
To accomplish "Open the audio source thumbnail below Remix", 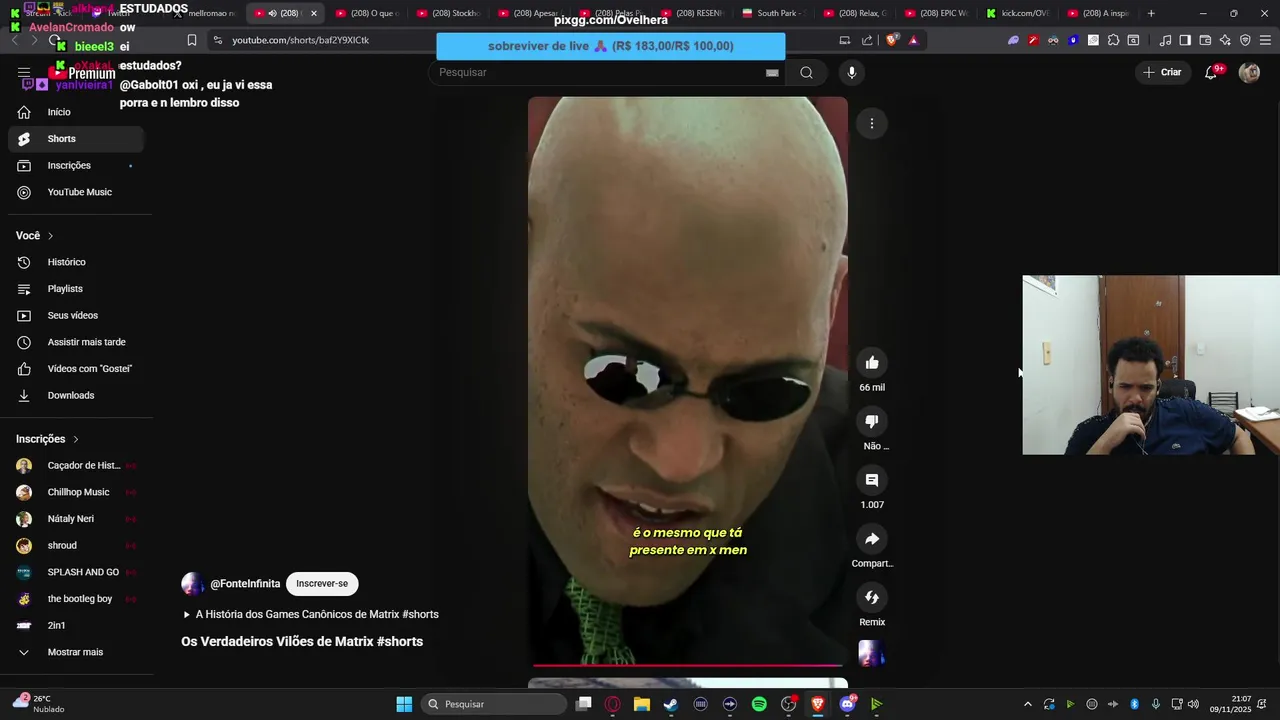I will (x=871, y=654).
